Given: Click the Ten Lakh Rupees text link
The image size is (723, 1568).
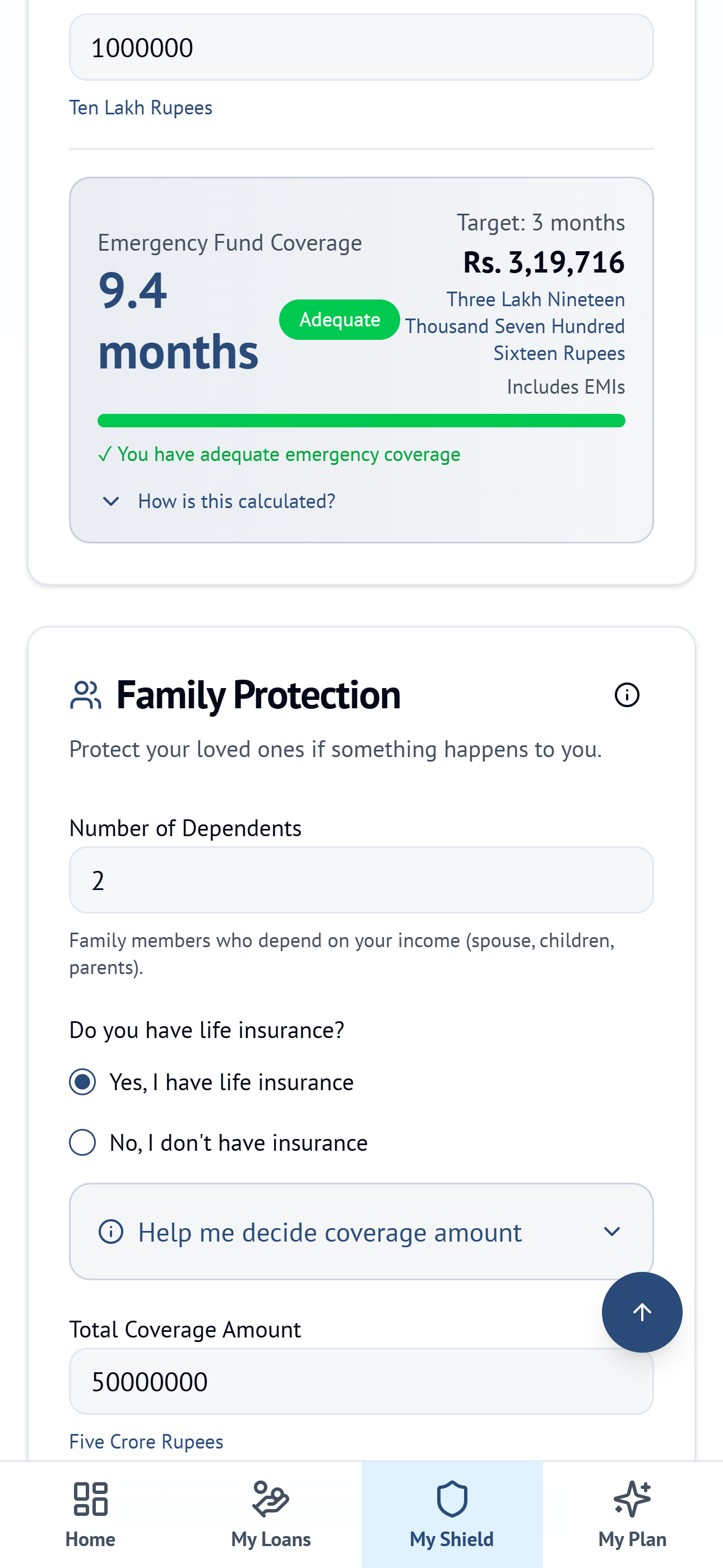Looking at the screenshot, I should 141,107.
